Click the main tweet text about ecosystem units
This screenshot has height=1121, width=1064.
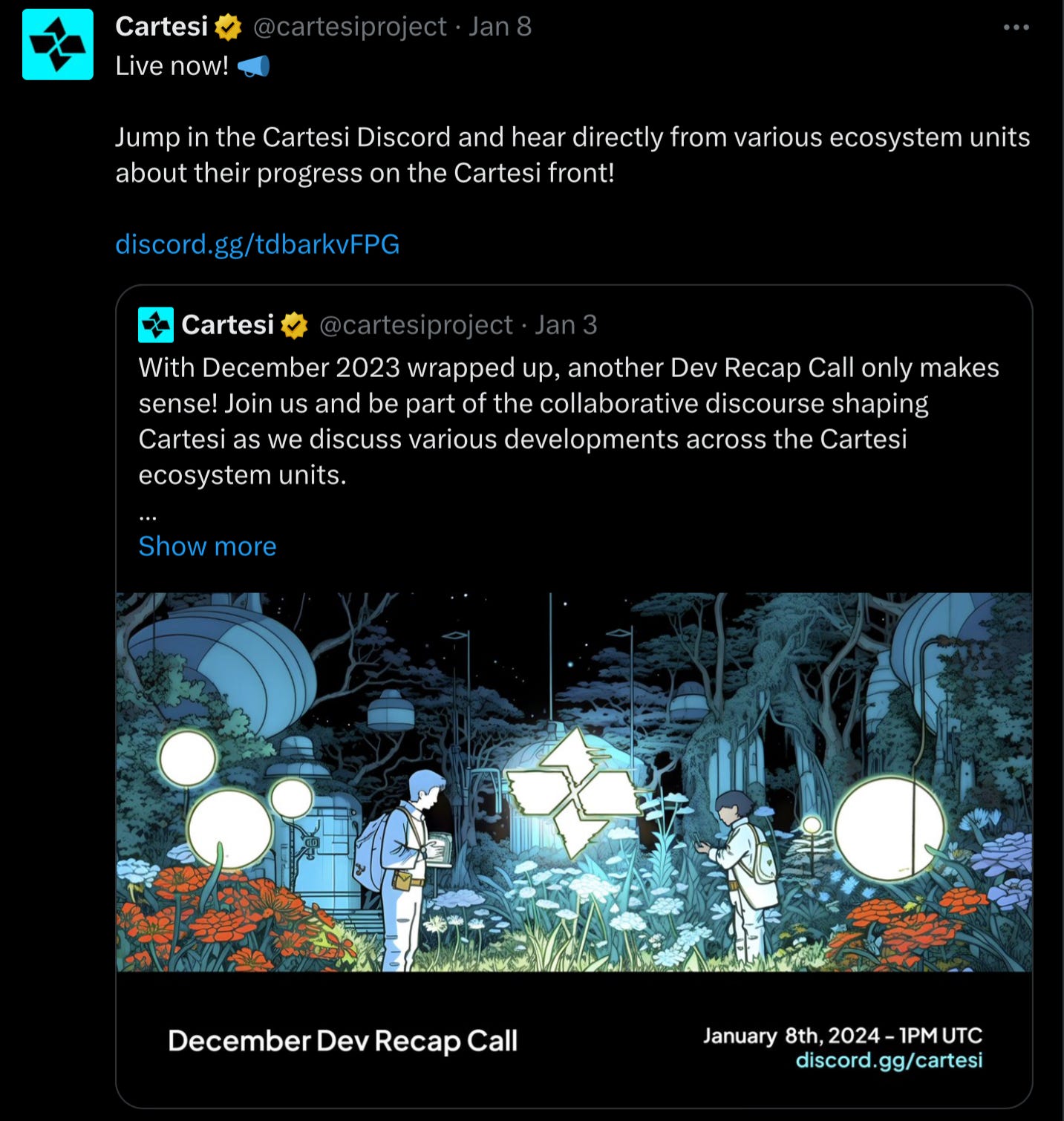tap(572, 155)
